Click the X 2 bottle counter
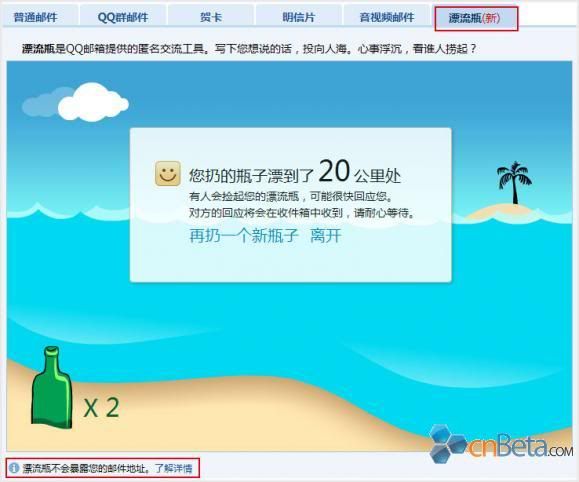The width and height of the screenshot is (579, 482). (x=102, y=408)
